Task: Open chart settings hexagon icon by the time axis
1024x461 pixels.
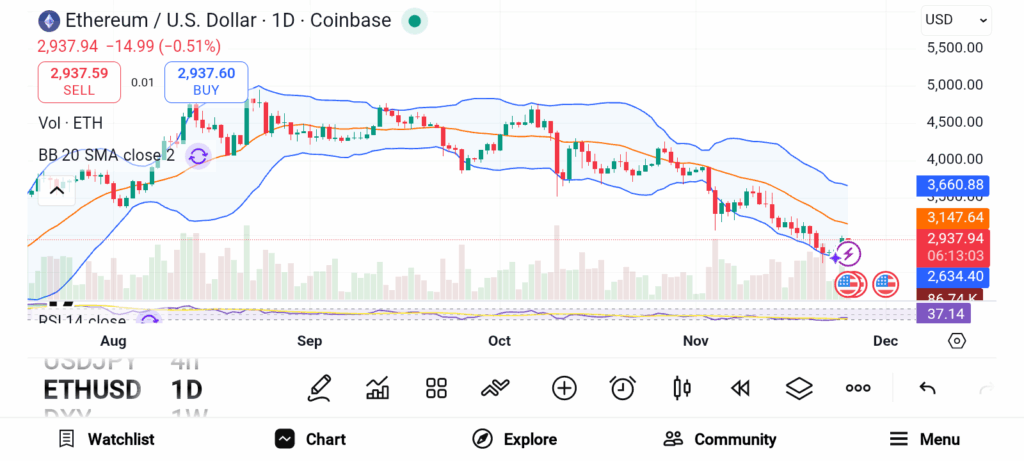Action: pos(957,341)
